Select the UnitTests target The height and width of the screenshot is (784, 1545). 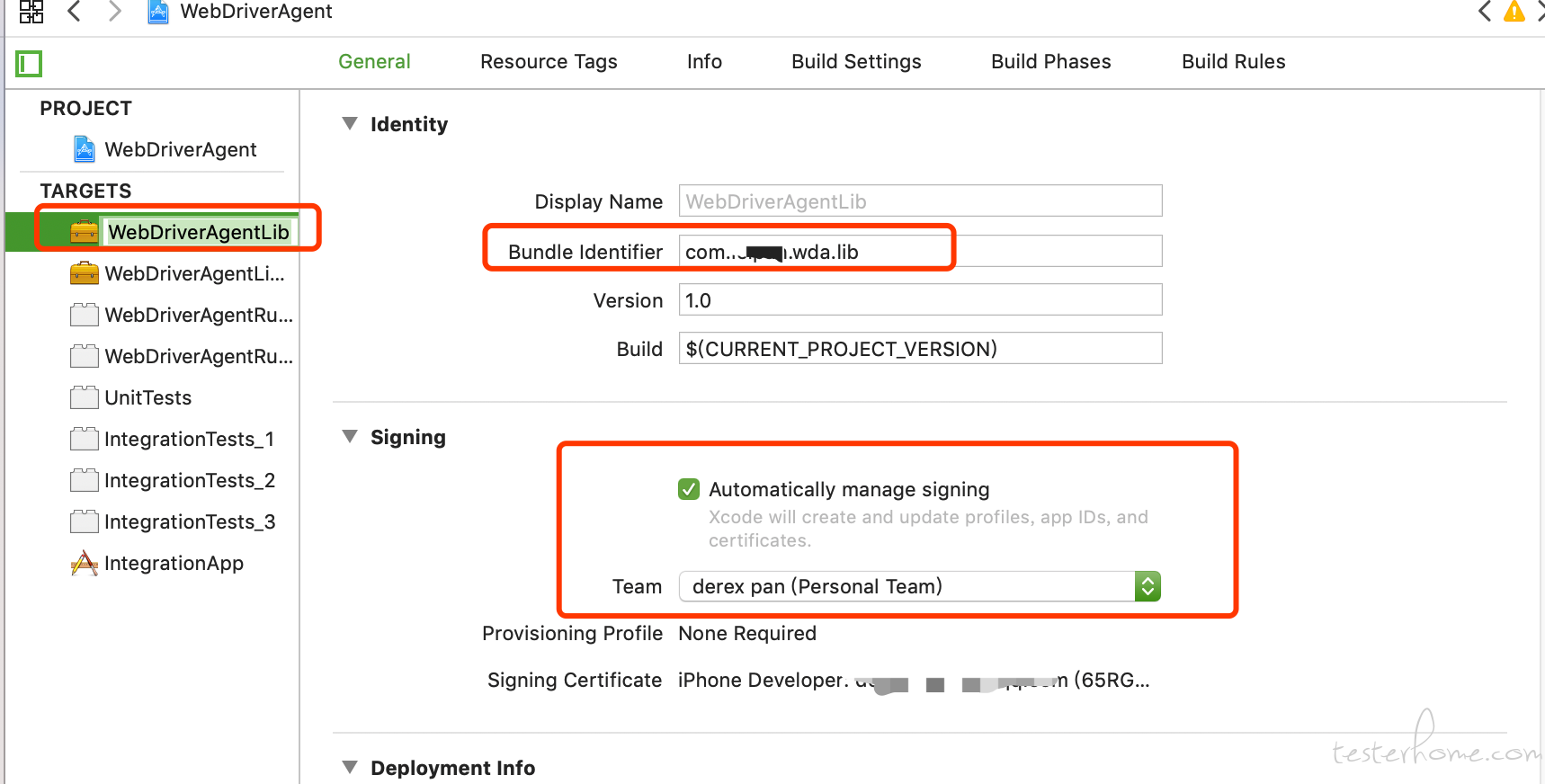[148, 397]
